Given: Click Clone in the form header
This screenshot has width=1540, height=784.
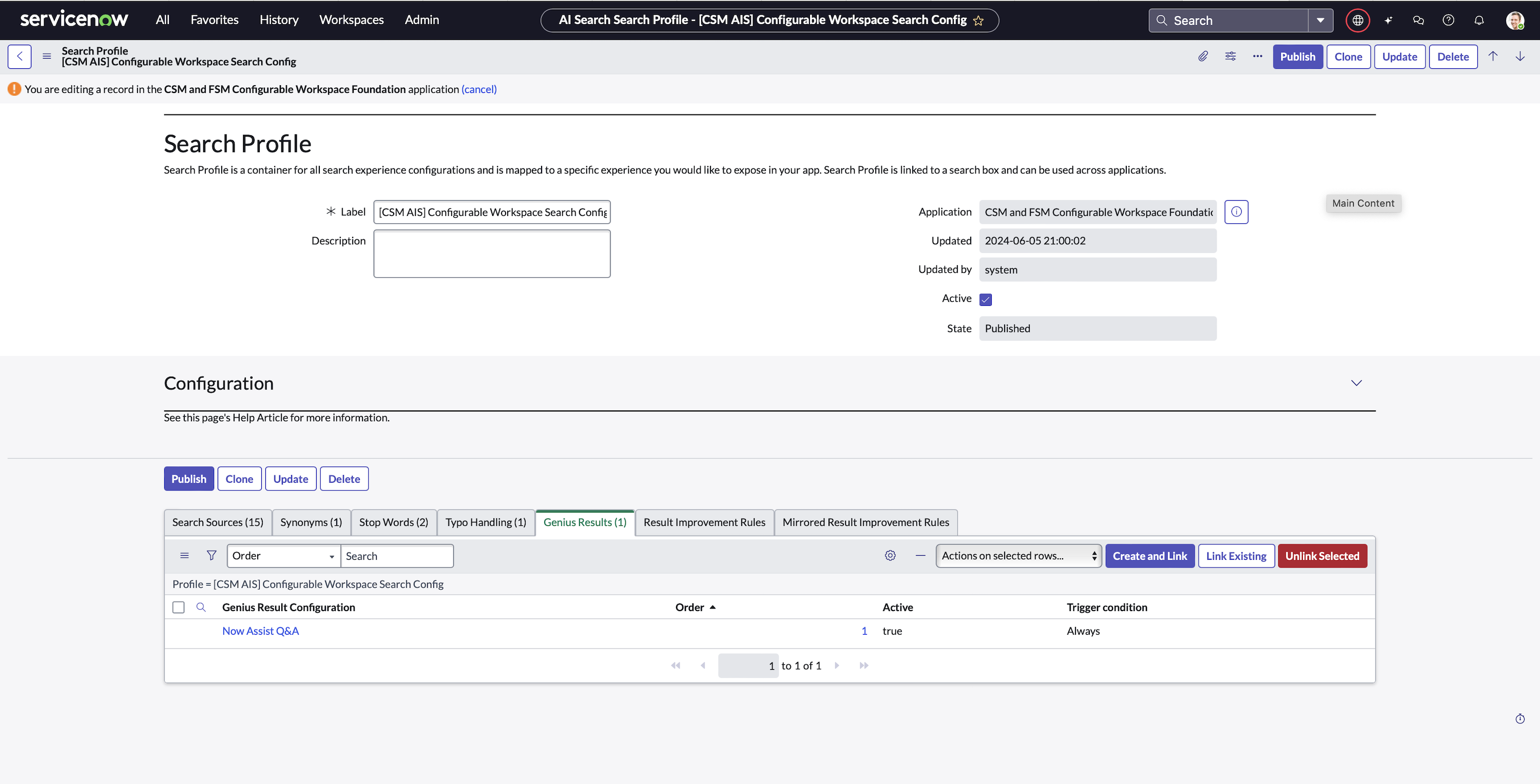Looking at the screenshot, I should pyautogui.click(x=1348, y=57).
